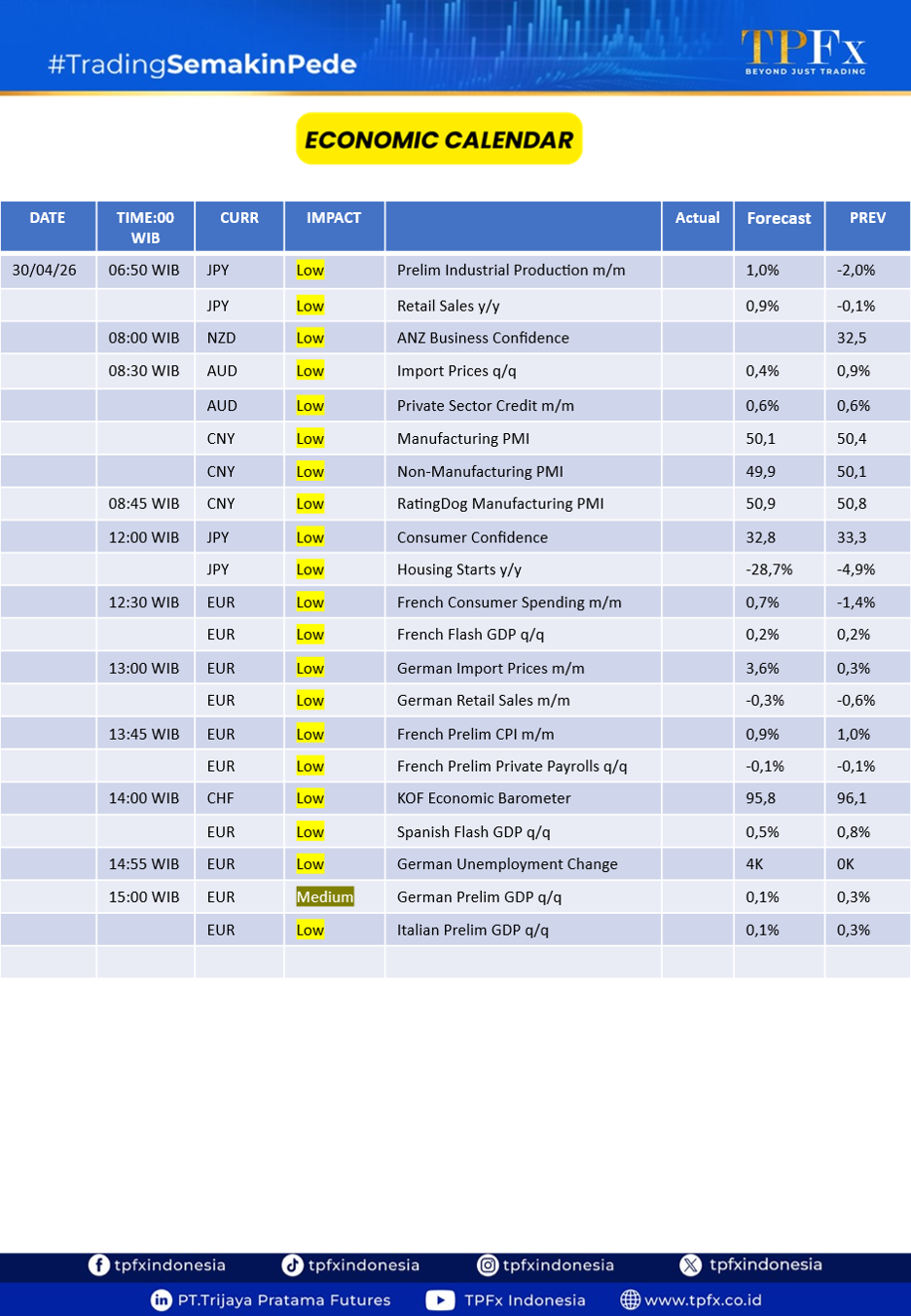
Task: Click the TPFx logo in header
Action: (x=803, y=52)
